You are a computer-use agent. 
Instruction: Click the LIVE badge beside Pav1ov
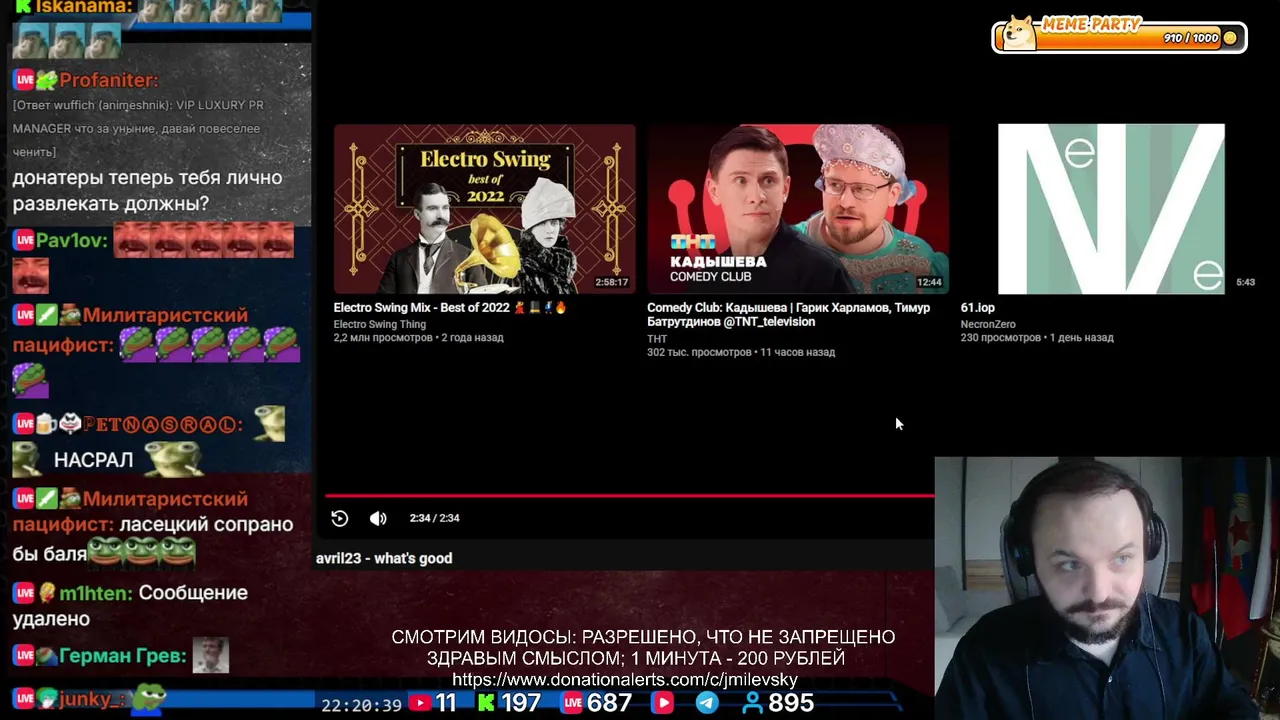coord(24,240)
